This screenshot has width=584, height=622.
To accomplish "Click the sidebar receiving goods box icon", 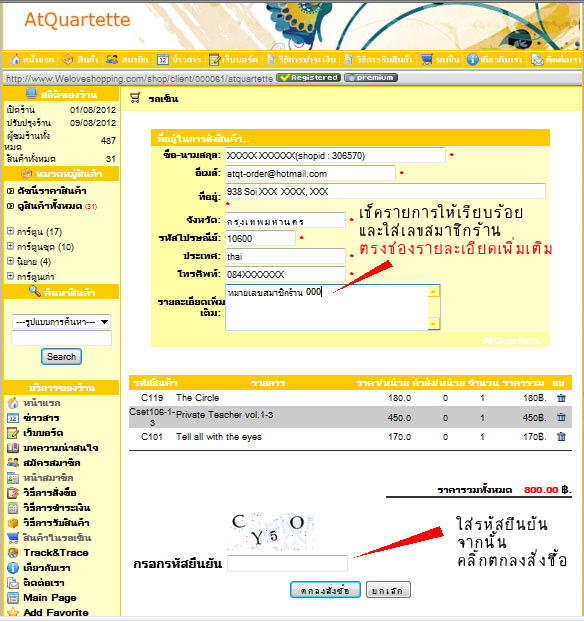I will (x=13, y=523).
